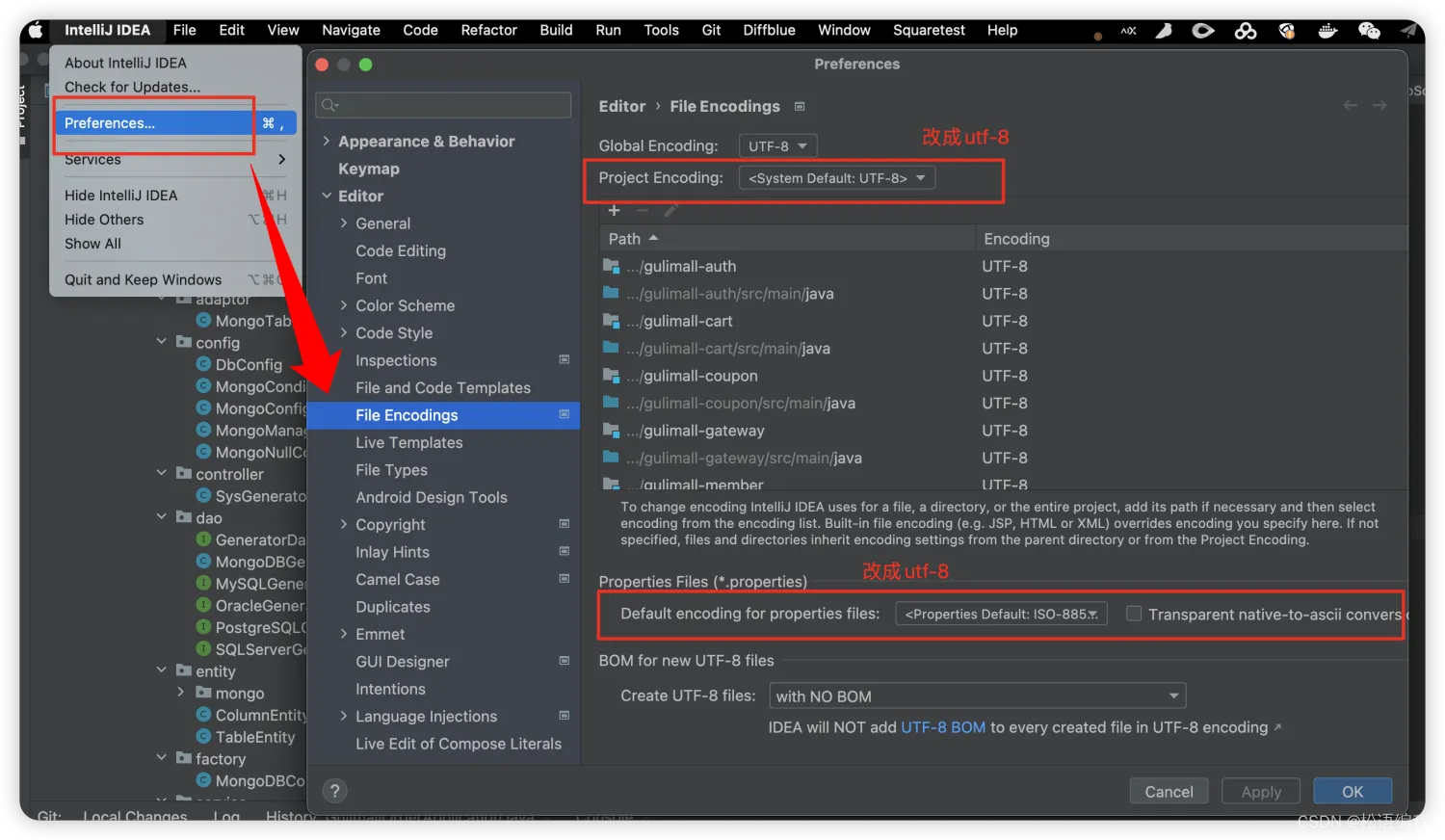Select Duplicates in settings tree
The height and width of the screenshot is (840, 1445).
[393, 607]
